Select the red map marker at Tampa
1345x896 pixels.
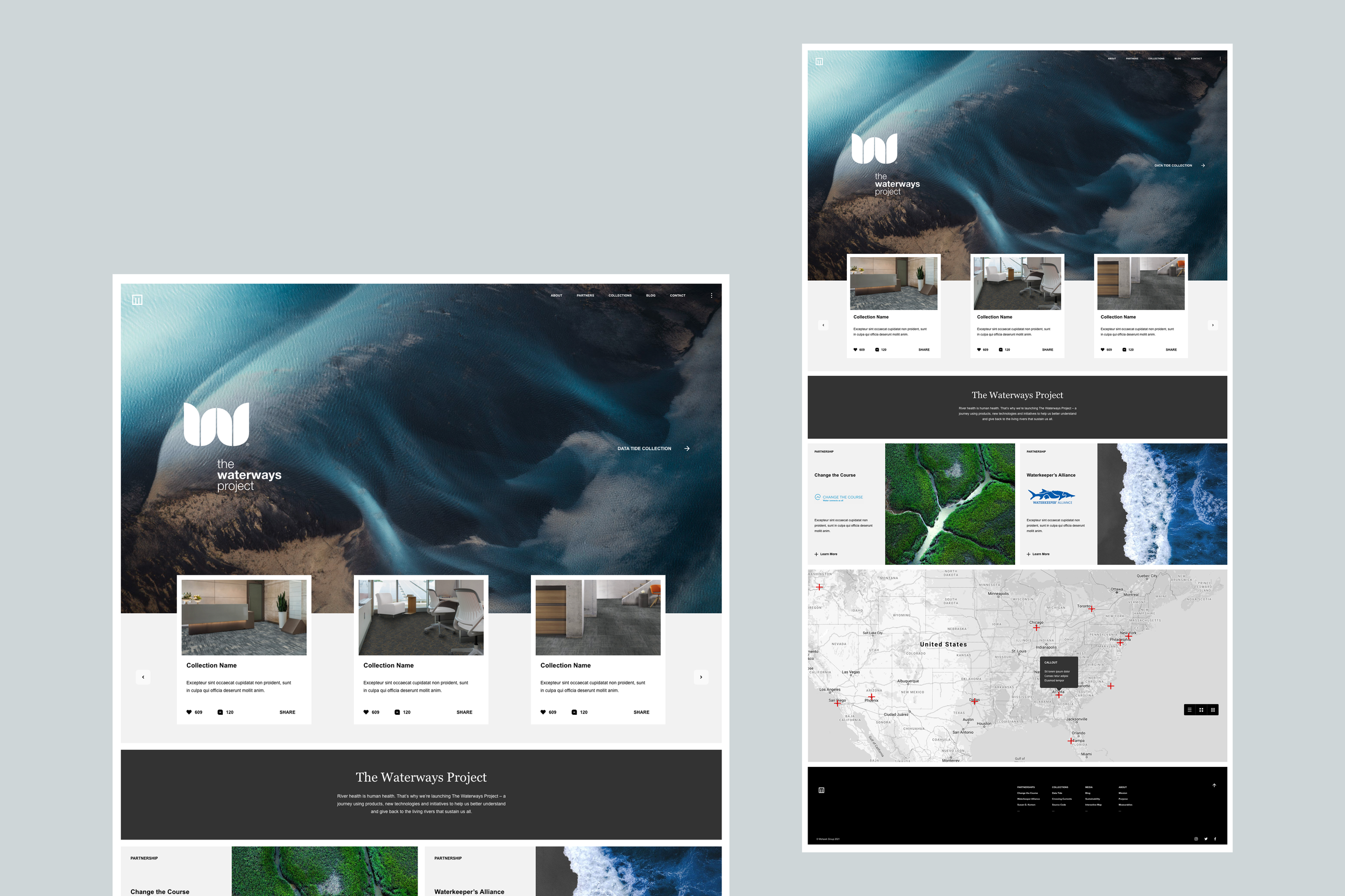click(x=1071, y=741)
